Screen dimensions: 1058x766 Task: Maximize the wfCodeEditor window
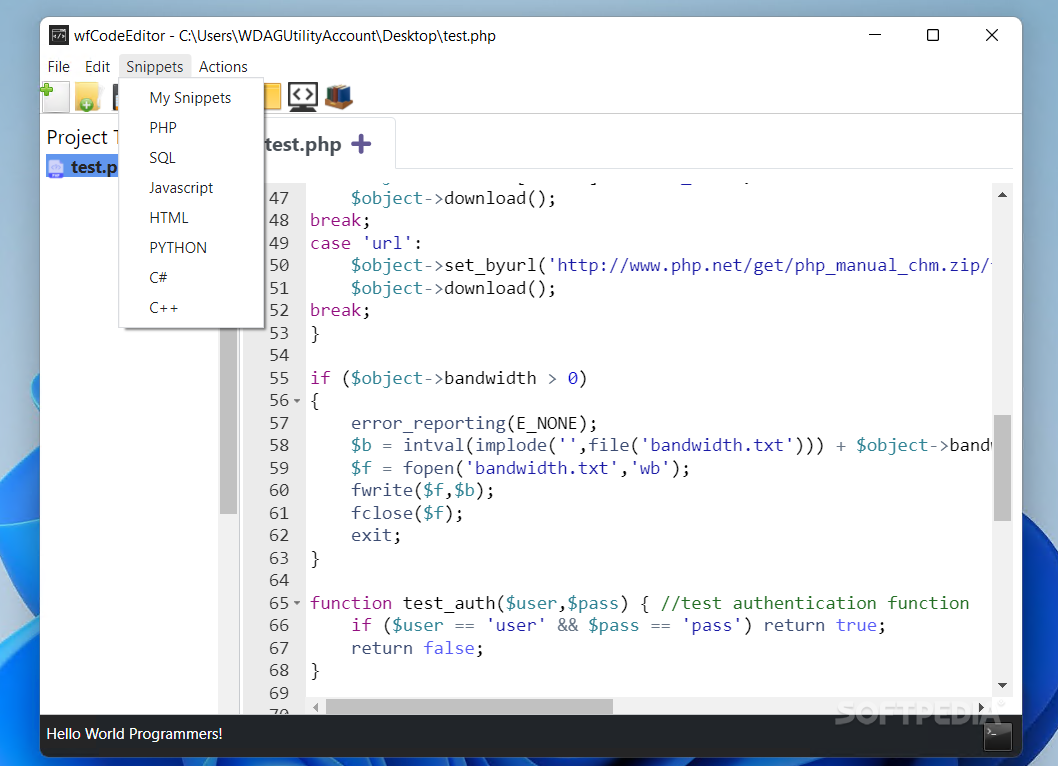click(x=932, y=35)
